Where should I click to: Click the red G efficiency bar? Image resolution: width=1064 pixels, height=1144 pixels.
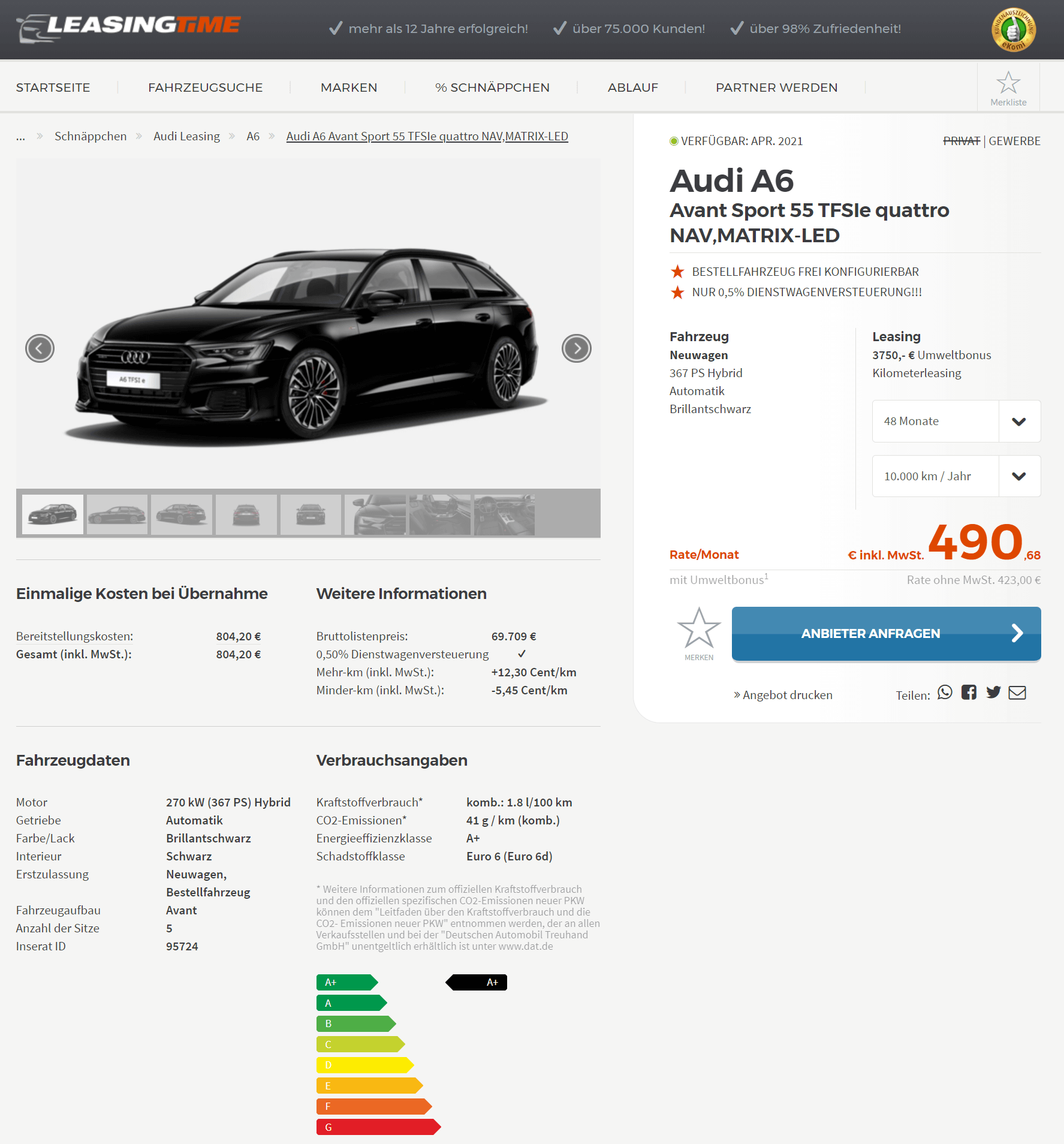pyautogui.click(x=379, y=1127)
